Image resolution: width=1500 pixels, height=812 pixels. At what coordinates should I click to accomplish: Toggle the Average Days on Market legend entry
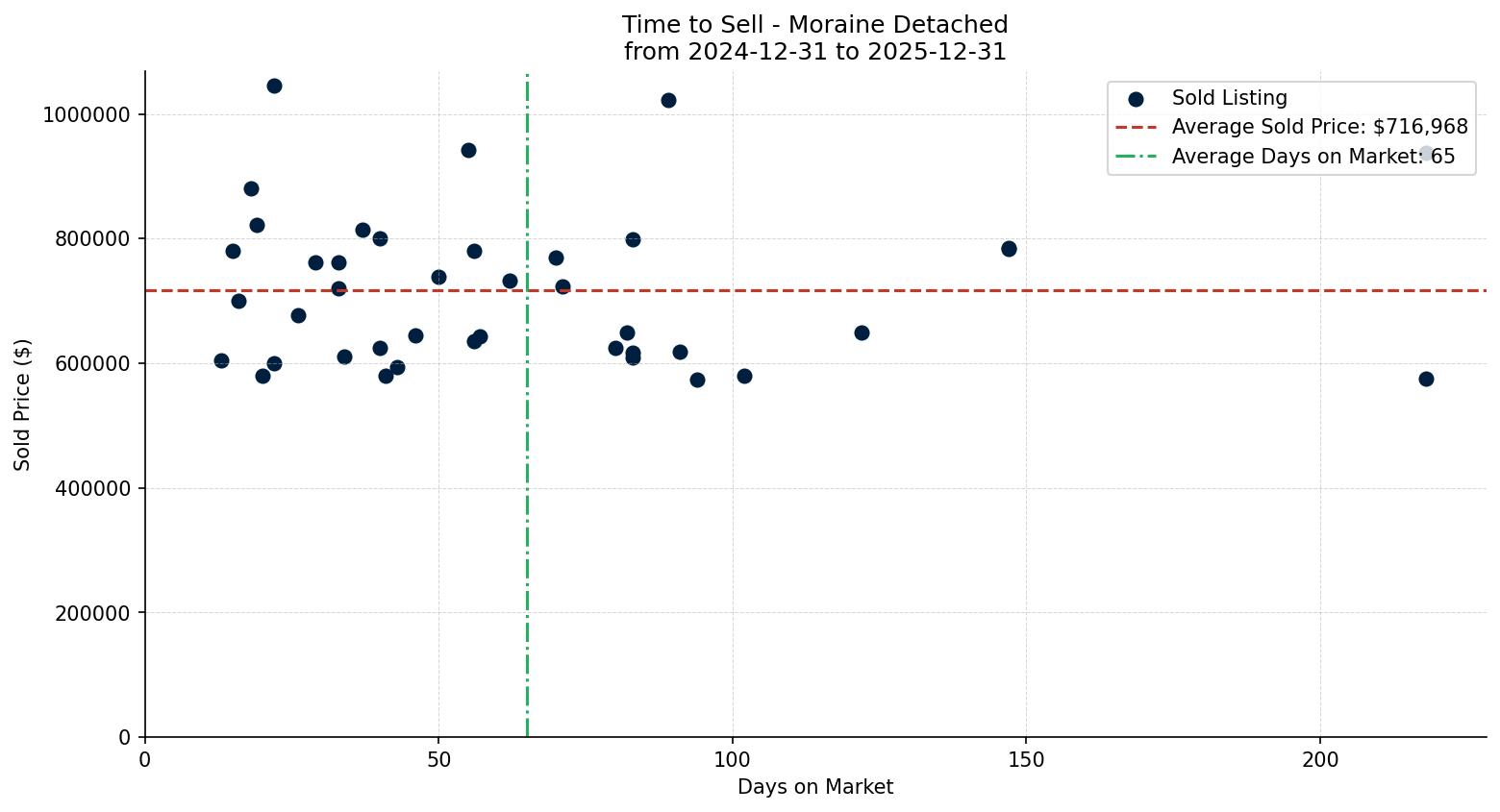point(1313,156)
